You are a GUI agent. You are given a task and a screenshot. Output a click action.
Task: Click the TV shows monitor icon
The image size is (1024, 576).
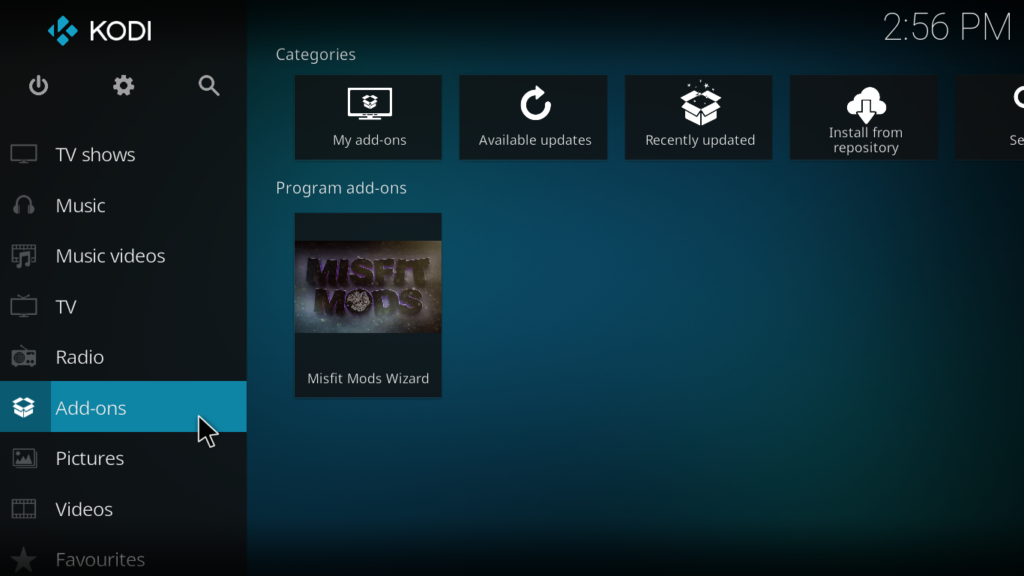point(24,155)
